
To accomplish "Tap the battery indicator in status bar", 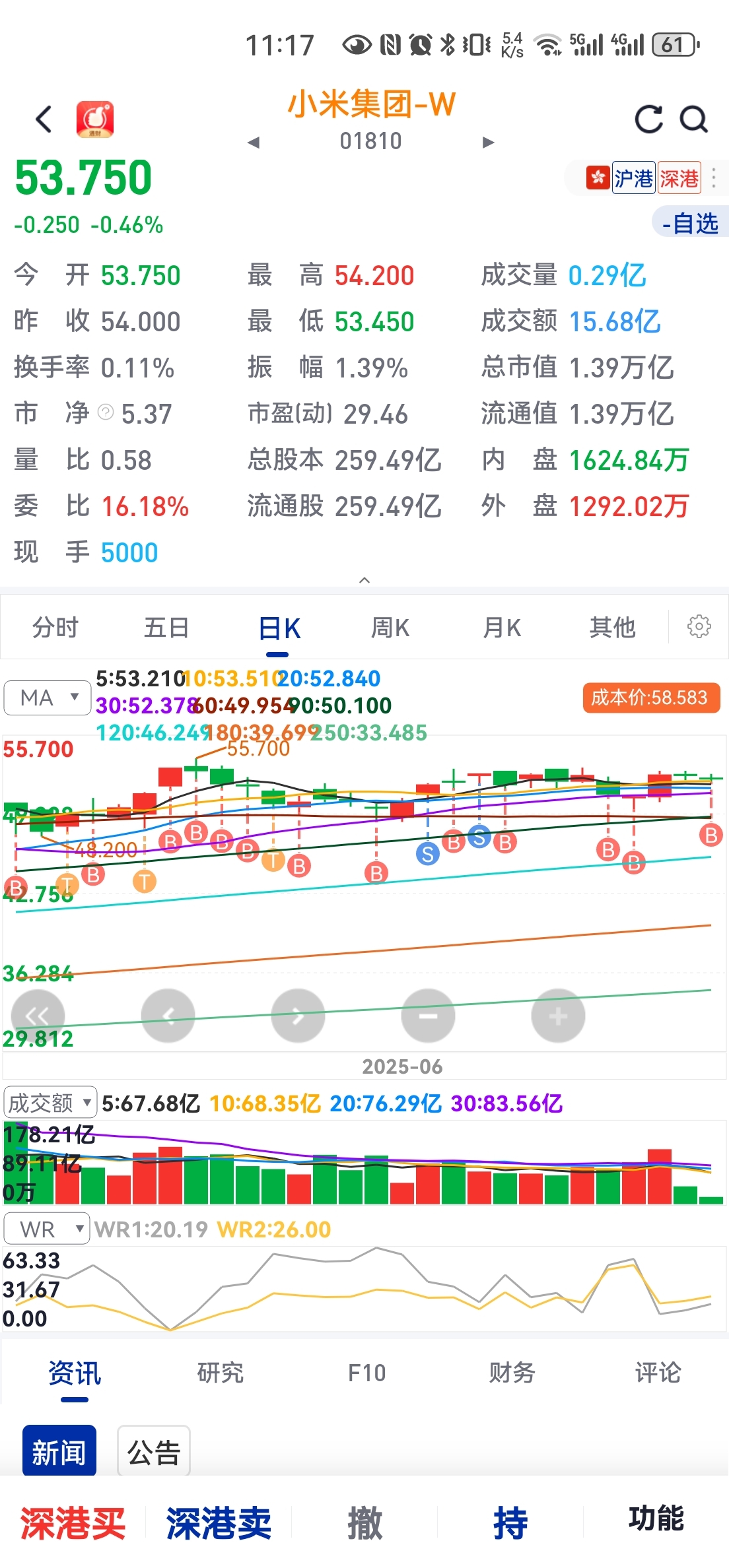I will [x=676, y=45].
